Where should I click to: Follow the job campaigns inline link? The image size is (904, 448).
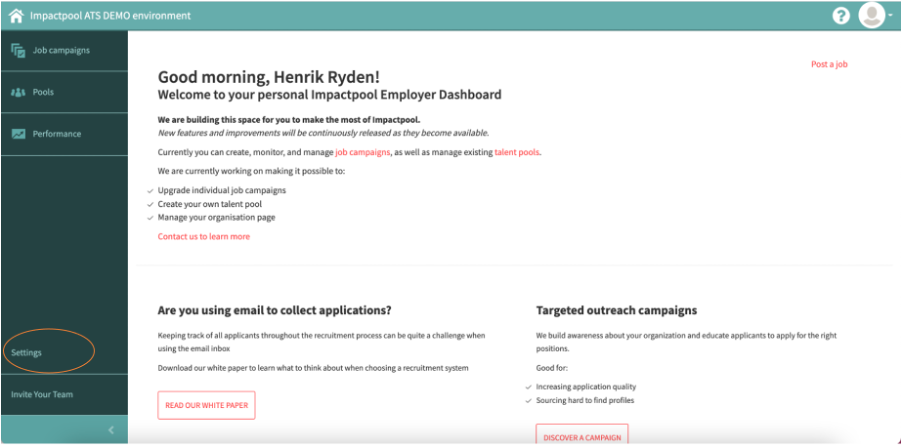pyautogui.click(x=363, y=153)
